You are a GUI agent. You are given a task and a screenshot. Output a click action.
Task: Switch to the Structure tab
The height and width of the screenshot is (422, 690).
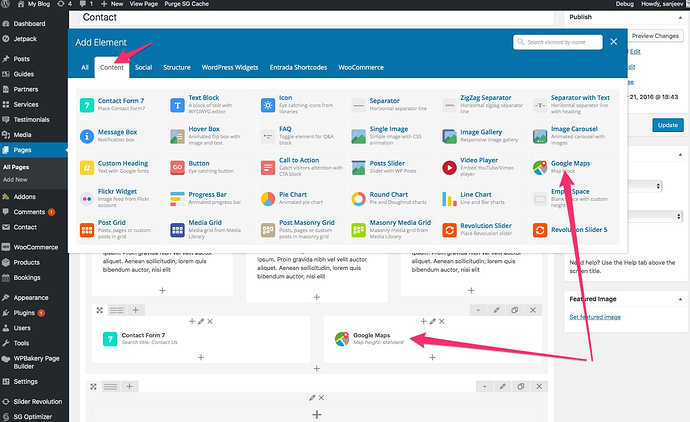coord(177,67)
